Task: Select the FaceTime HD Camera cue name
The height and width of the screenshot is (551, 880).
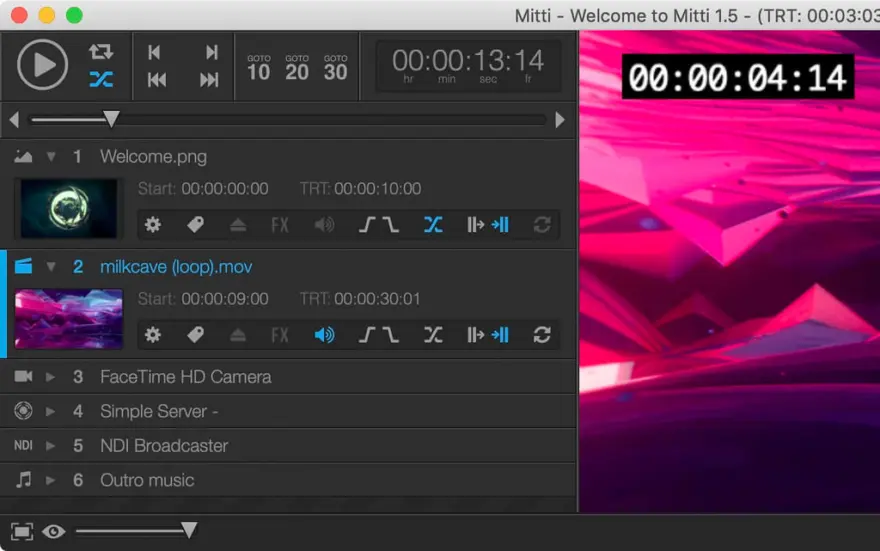Action: pos(186,377)
